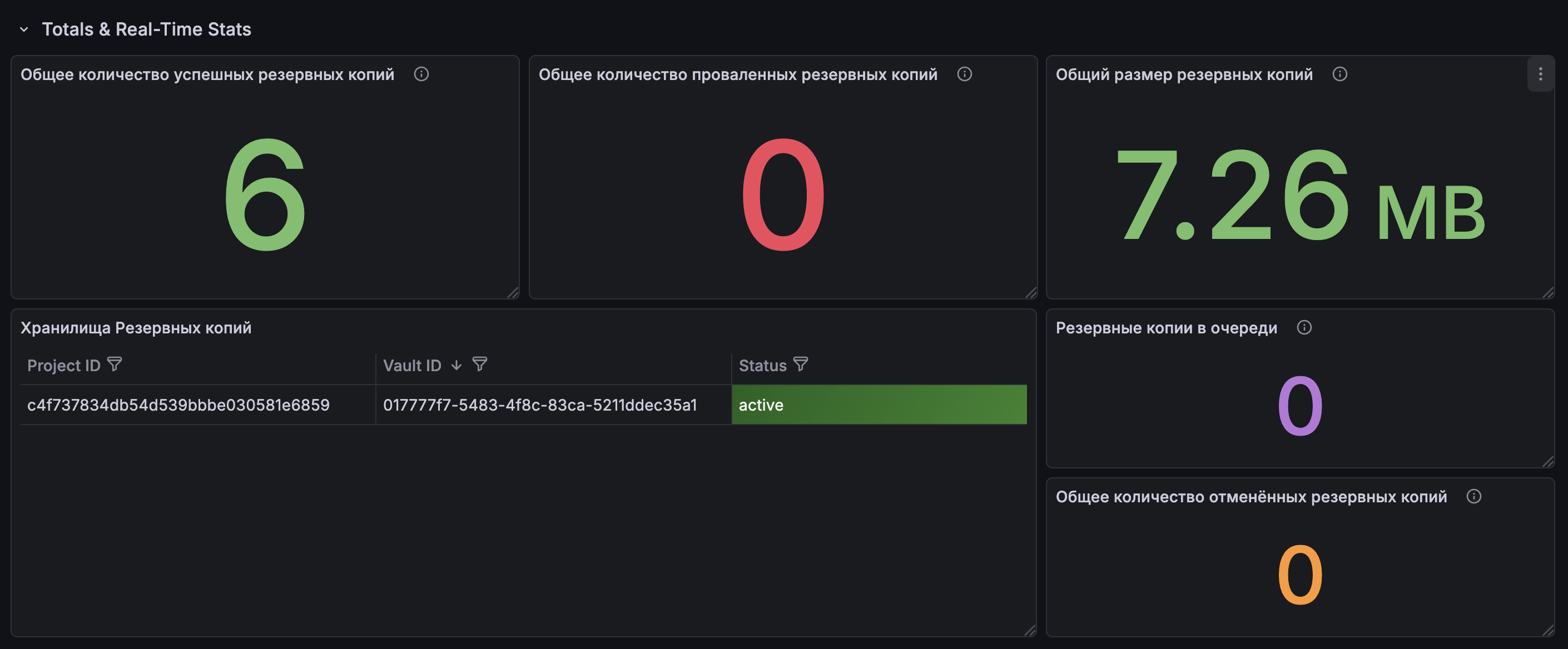Toggle the Vault ID sort arrow
Screen dimensions: 1568x649
tap(456, 365)
